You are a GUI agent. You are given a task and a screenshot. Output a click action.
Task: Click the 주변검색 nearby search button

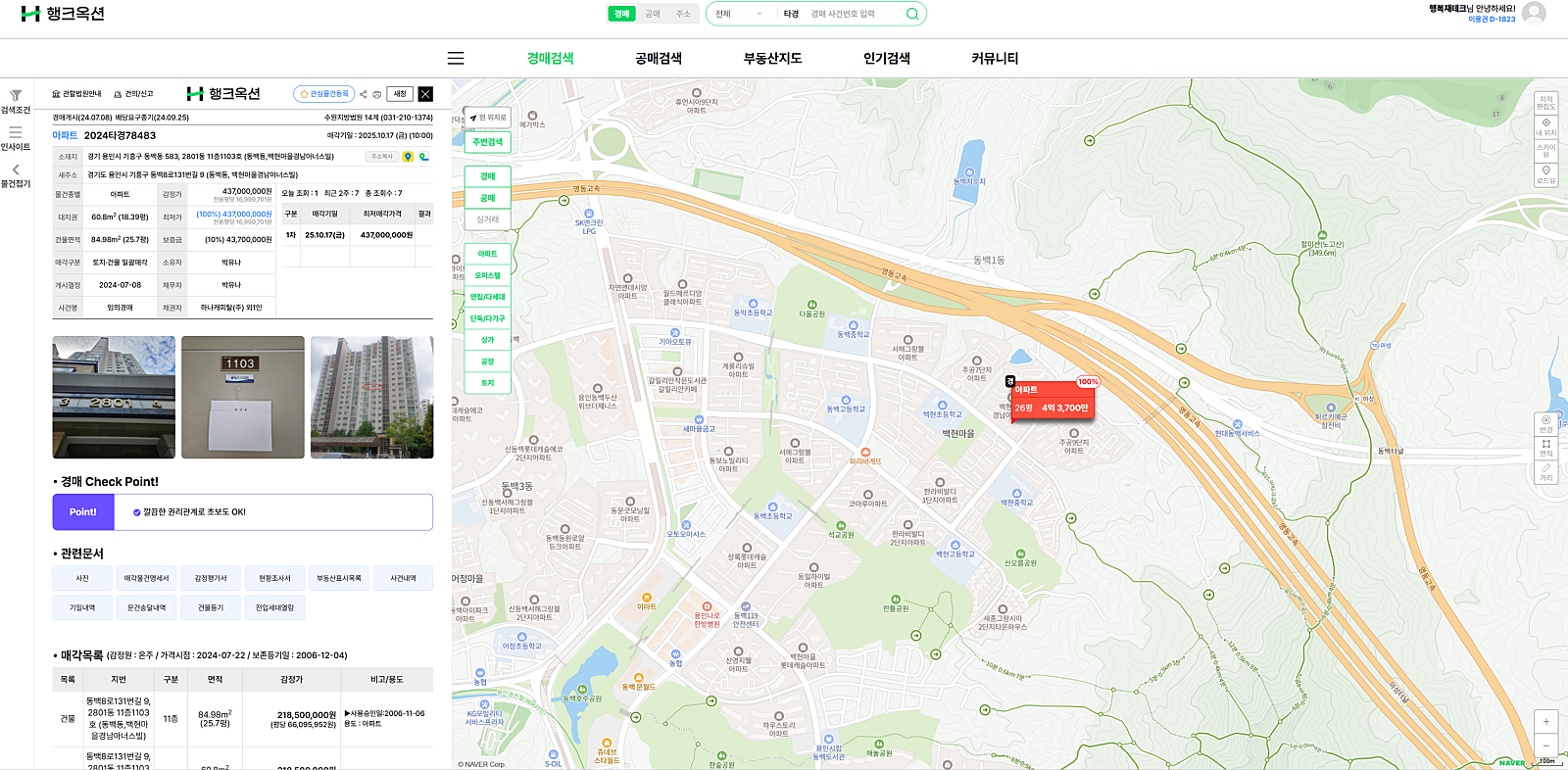point(488,142)
